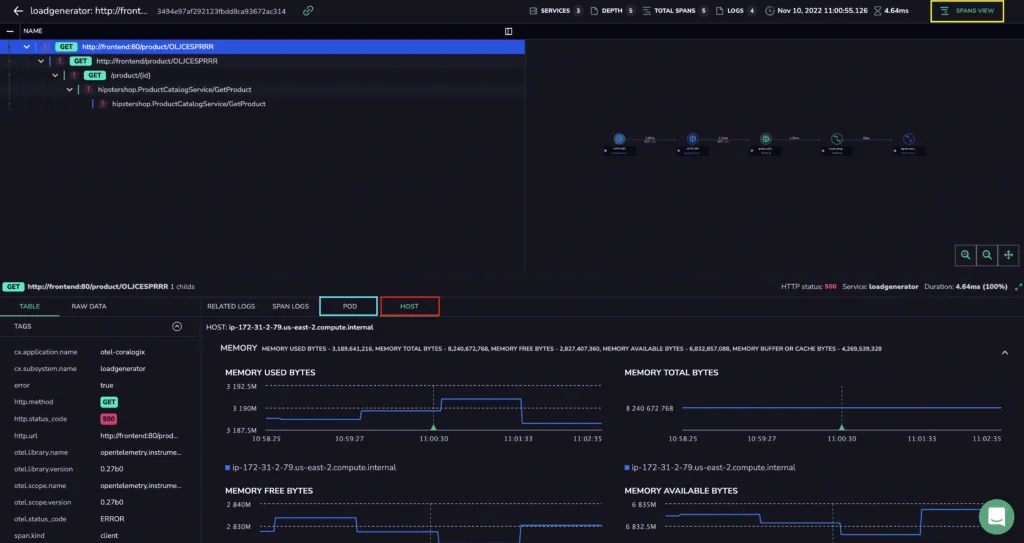Click the error tag value true

pos(106,386)
